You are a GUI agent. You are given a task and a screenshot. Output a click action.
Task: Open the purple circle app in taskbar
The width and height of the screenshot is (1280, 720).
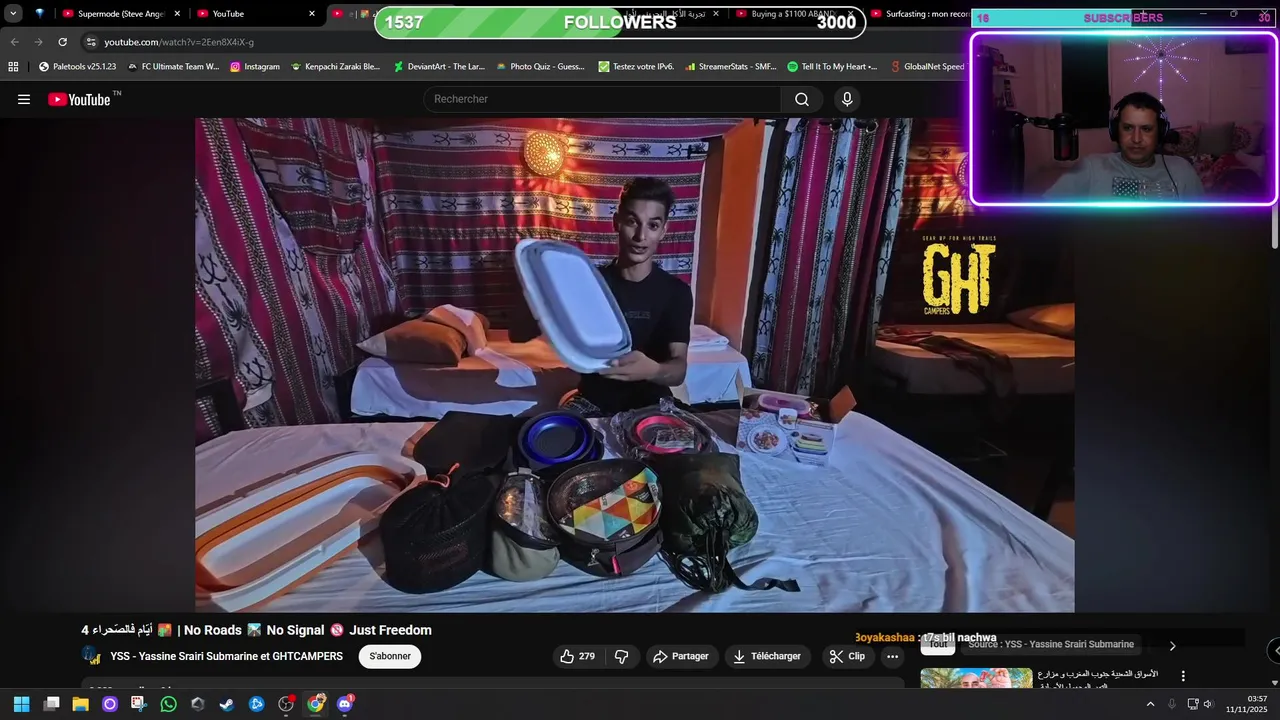(110, 704)
